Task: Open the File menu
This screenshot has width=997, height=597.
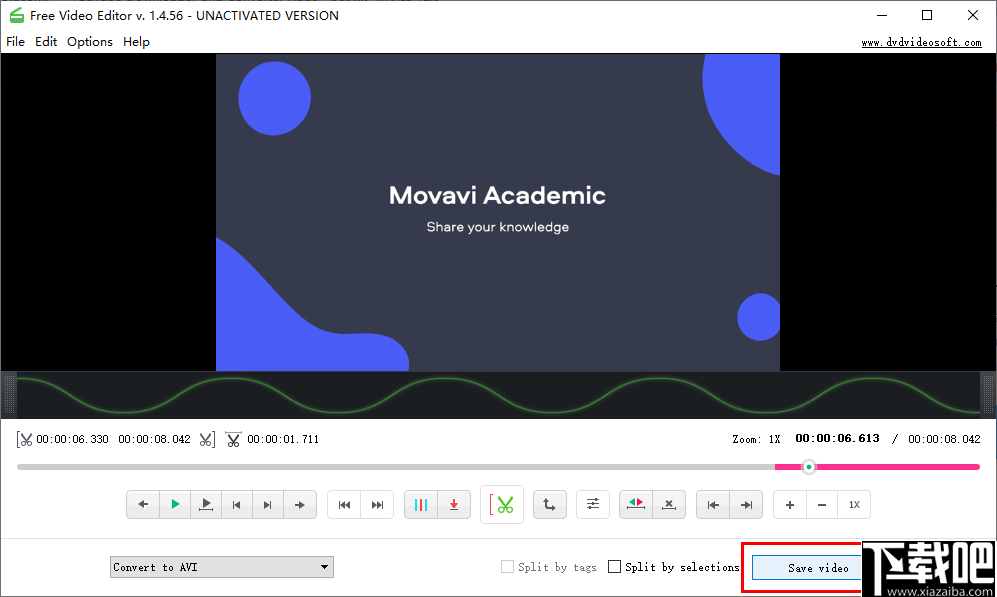Action: tap(15, 41)
